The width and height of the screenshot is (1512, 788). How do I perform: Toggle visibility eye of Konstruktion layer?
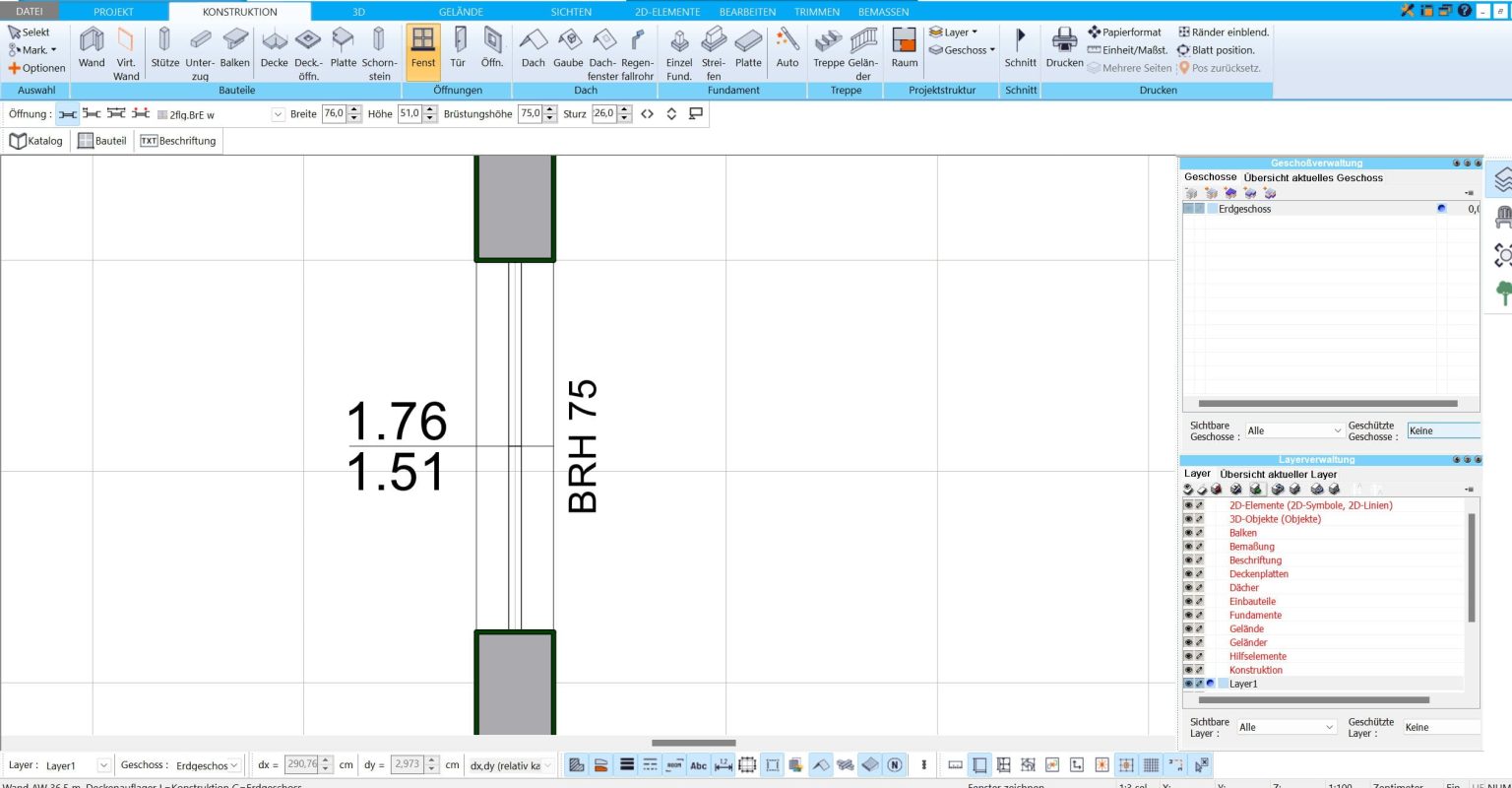(1188, 670)
